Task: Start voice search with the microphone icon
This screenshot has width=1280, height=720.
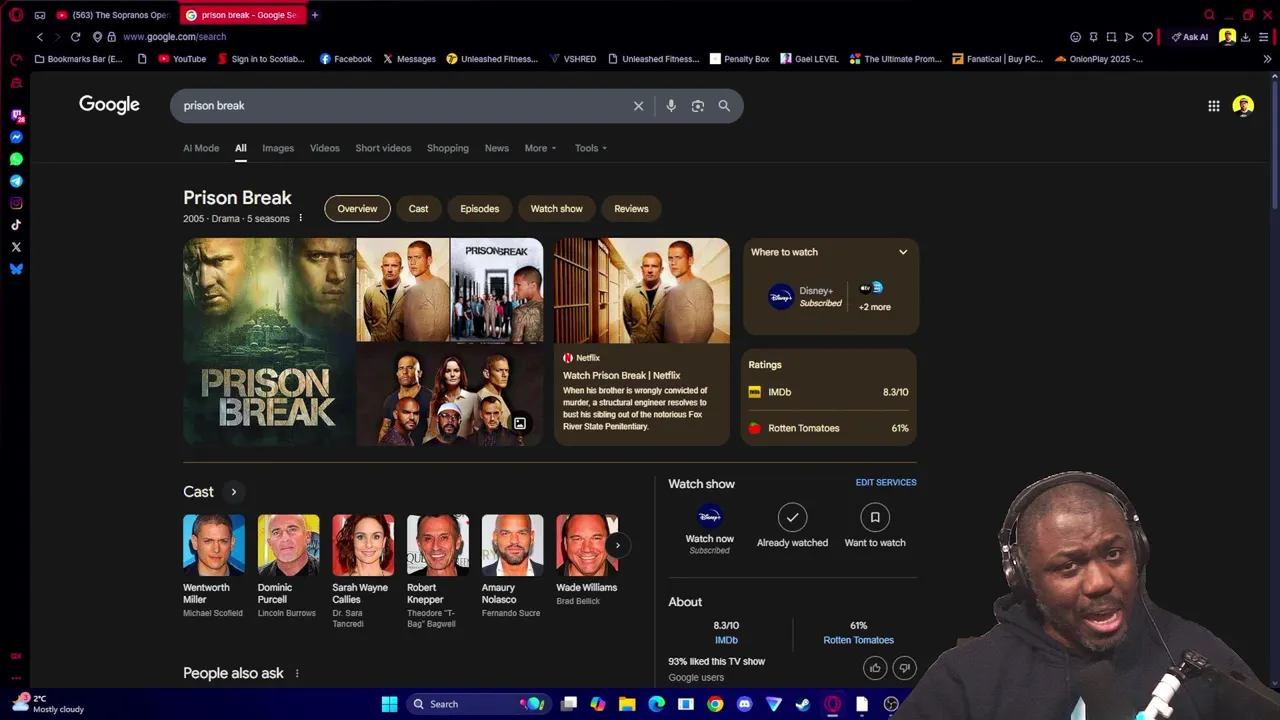Action: click(671, 106)
